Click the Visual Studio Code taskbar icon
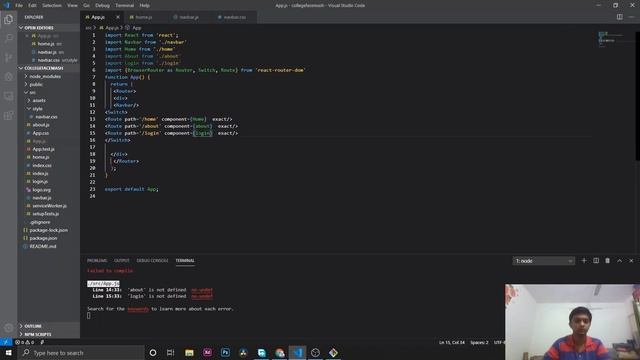The height and width of the screenshot is (360, 640). coord(298,353)
